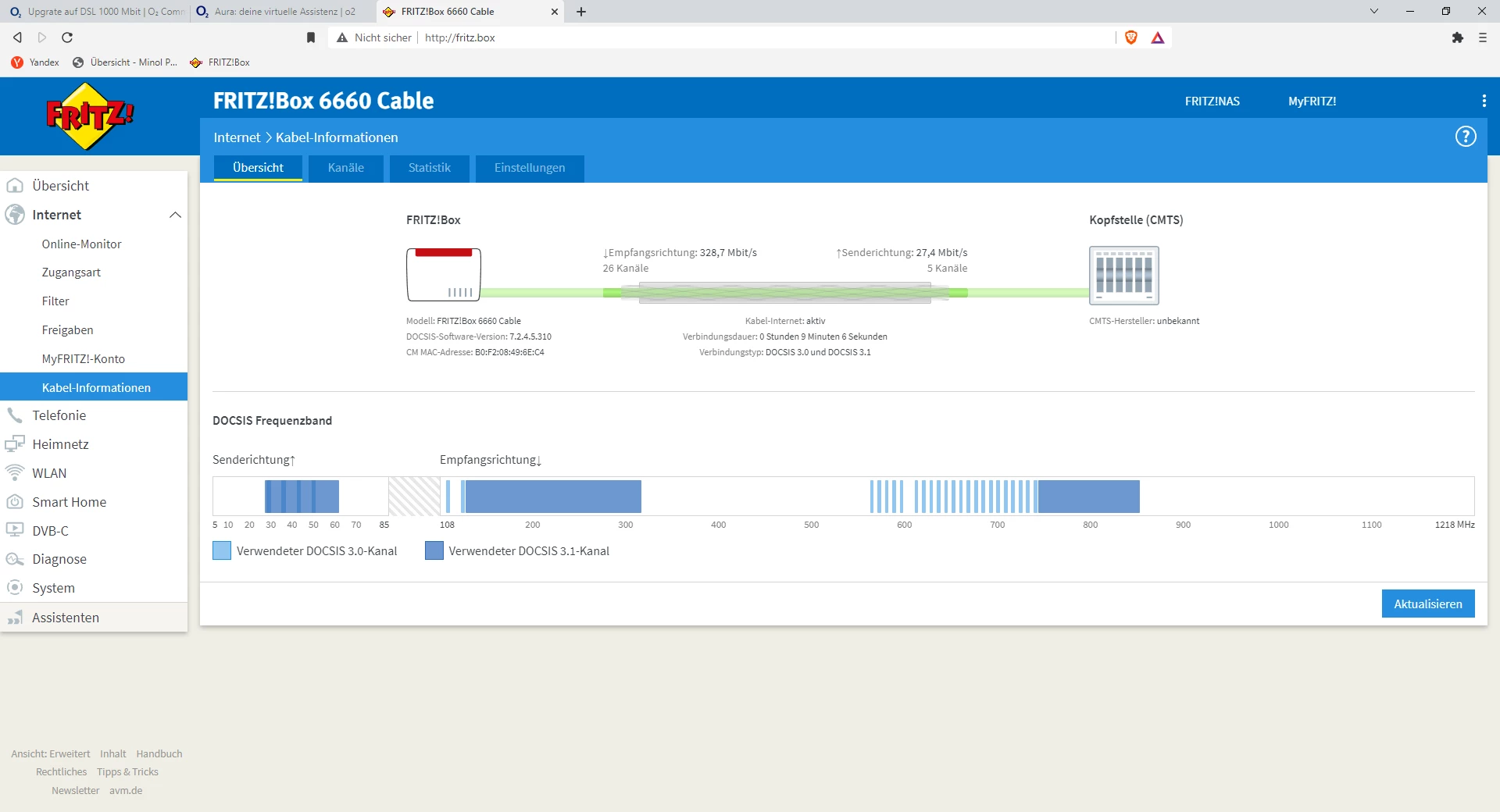Open the browser tab list dropdown arrow
The width and height of the screenshot is (1500, 812).
click(x=1373, y=12)
